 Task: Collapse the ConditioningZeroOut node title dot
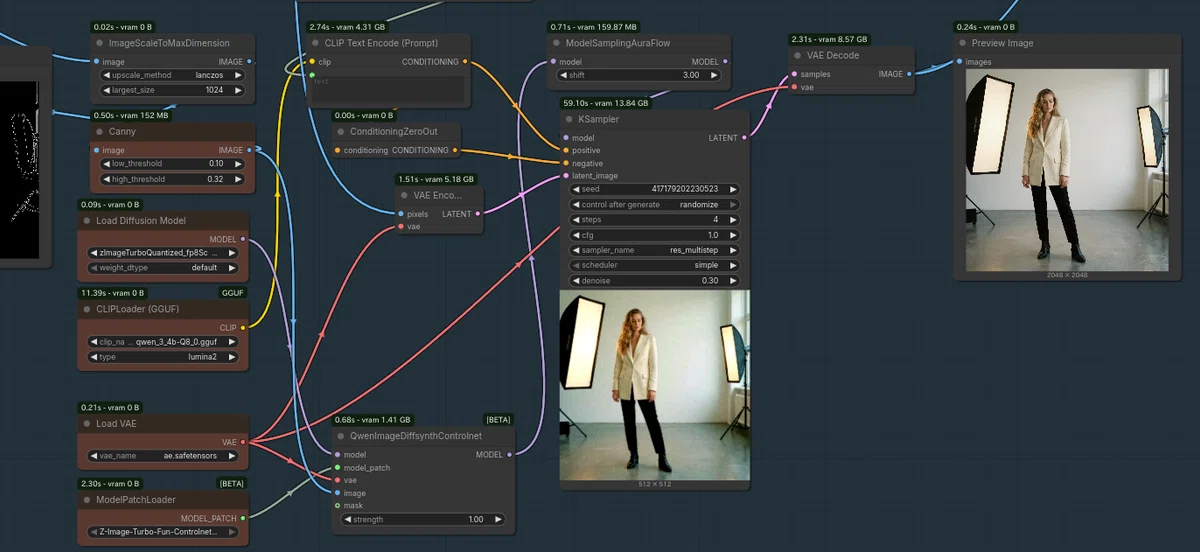click(339, 131)
